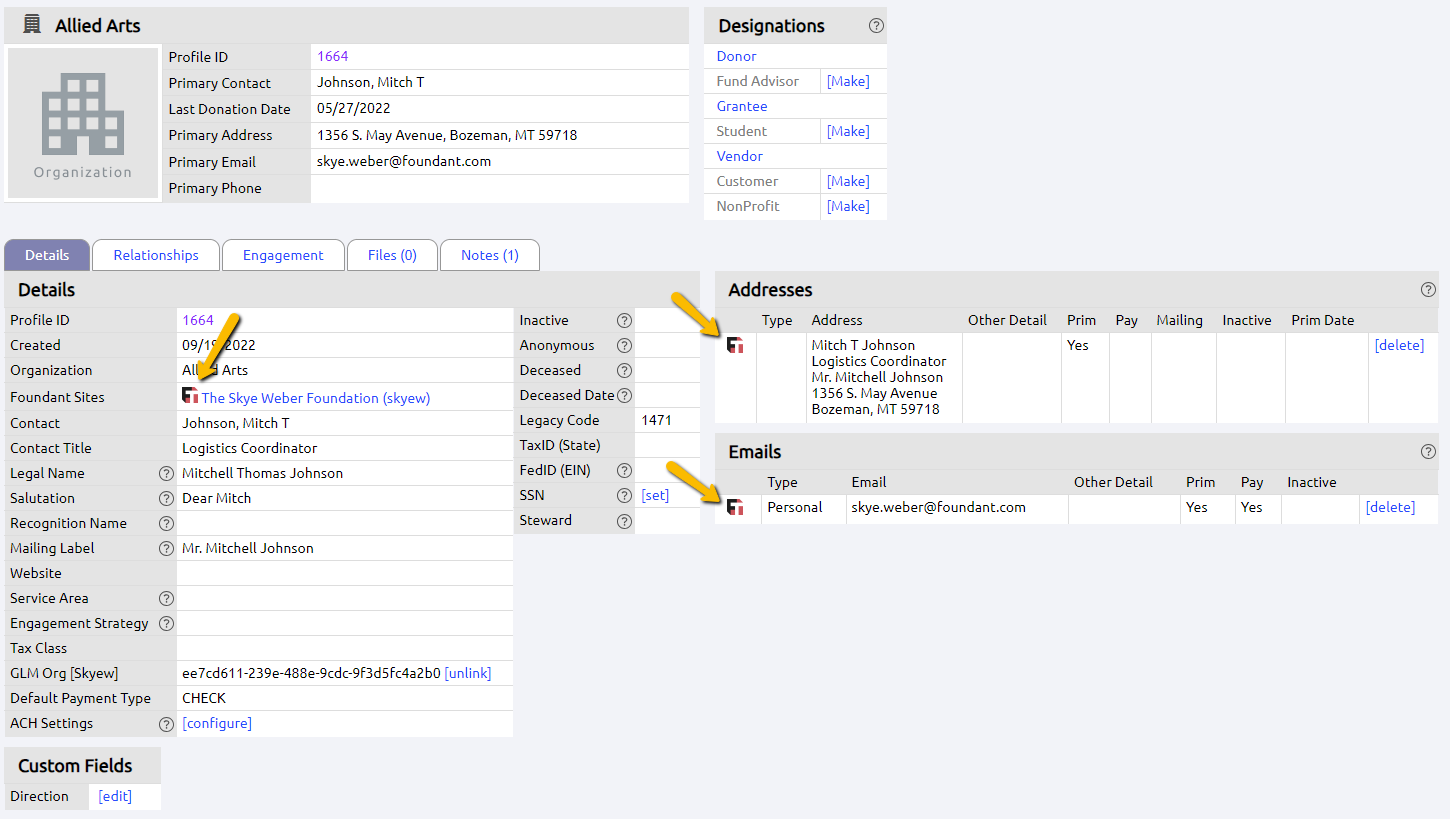This screenshot has width=1450, height=819.
Task: Open the Emails panel help icon
Action: [x=1428, y=451]
